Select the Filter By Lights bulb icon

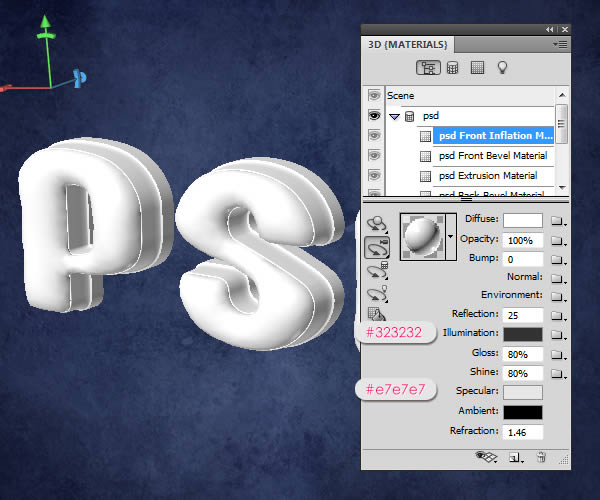502,68
